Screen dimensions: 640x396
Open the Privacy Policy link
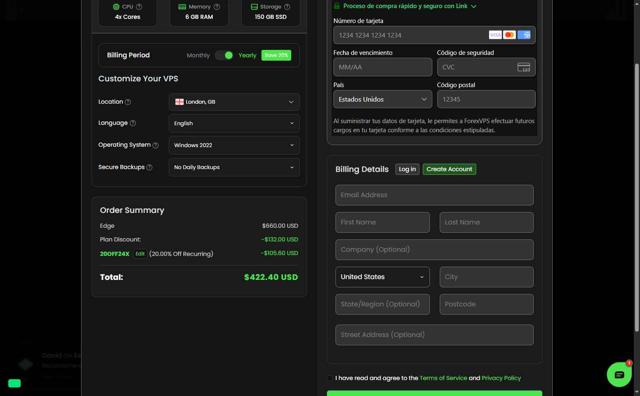(x=501, y=378)
